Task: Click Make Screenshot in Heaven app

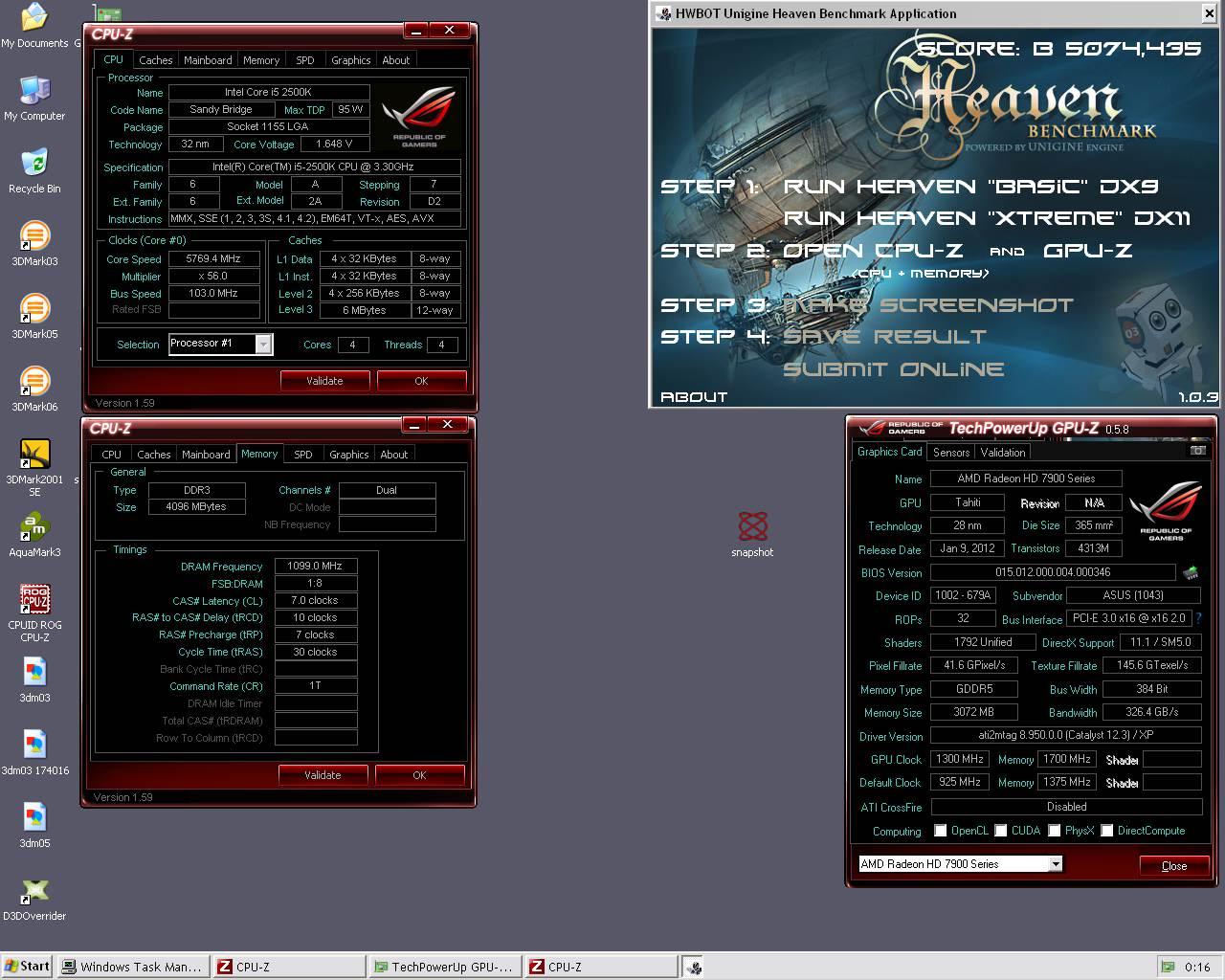Action: tap(928, 305)
